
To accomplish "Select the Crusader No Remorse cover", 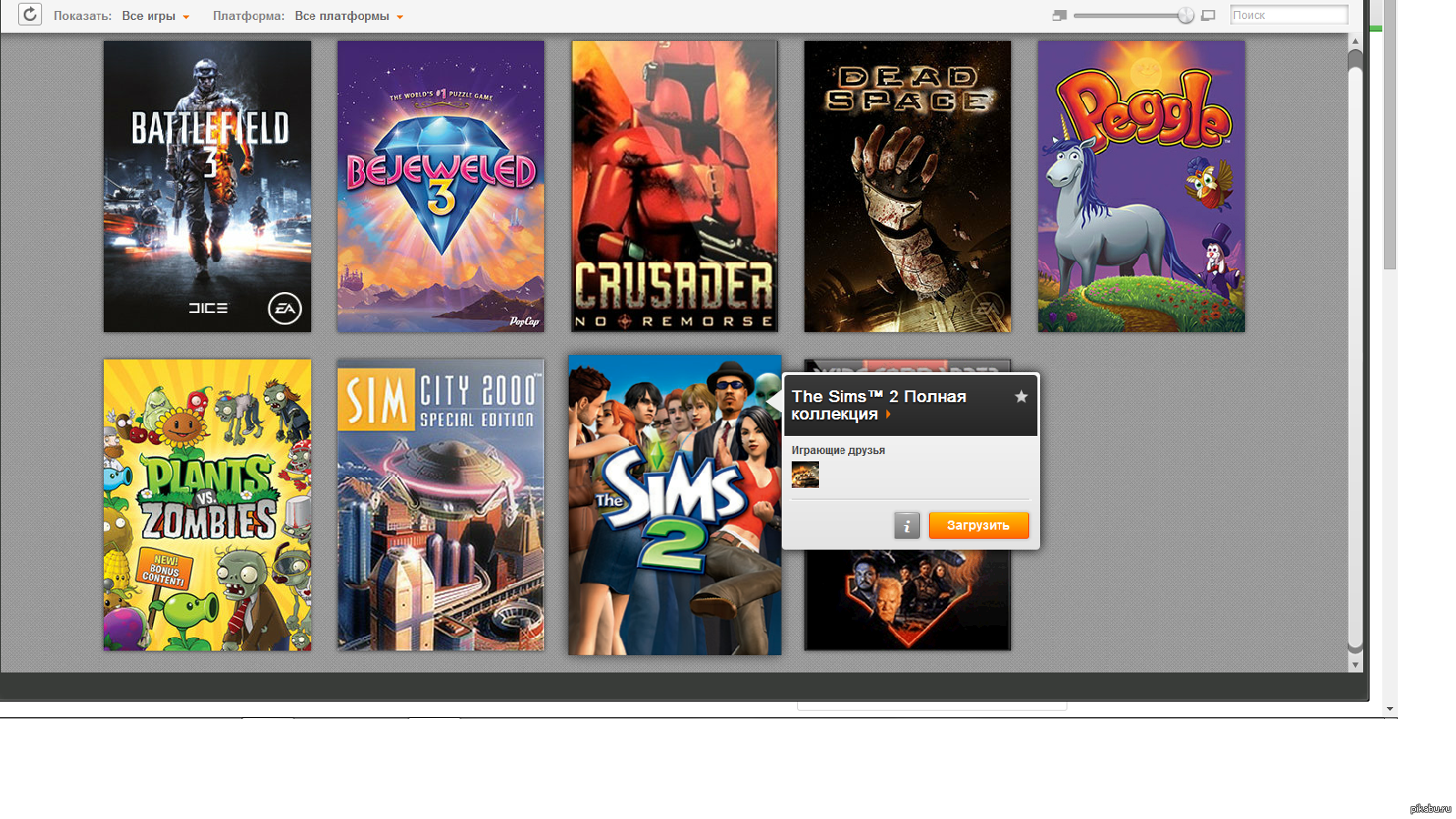I will pyautogui.click(x=674, y=187).
